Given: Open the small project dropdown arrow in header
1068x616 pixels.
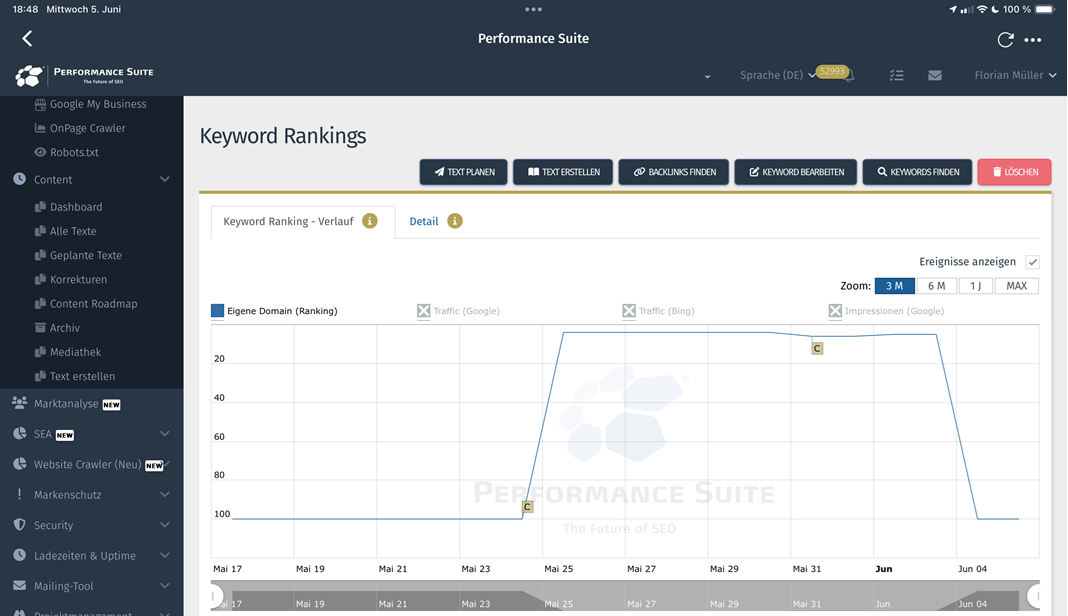Looking at the screenshot, I should pyautogui.click(x=707, y=77).
